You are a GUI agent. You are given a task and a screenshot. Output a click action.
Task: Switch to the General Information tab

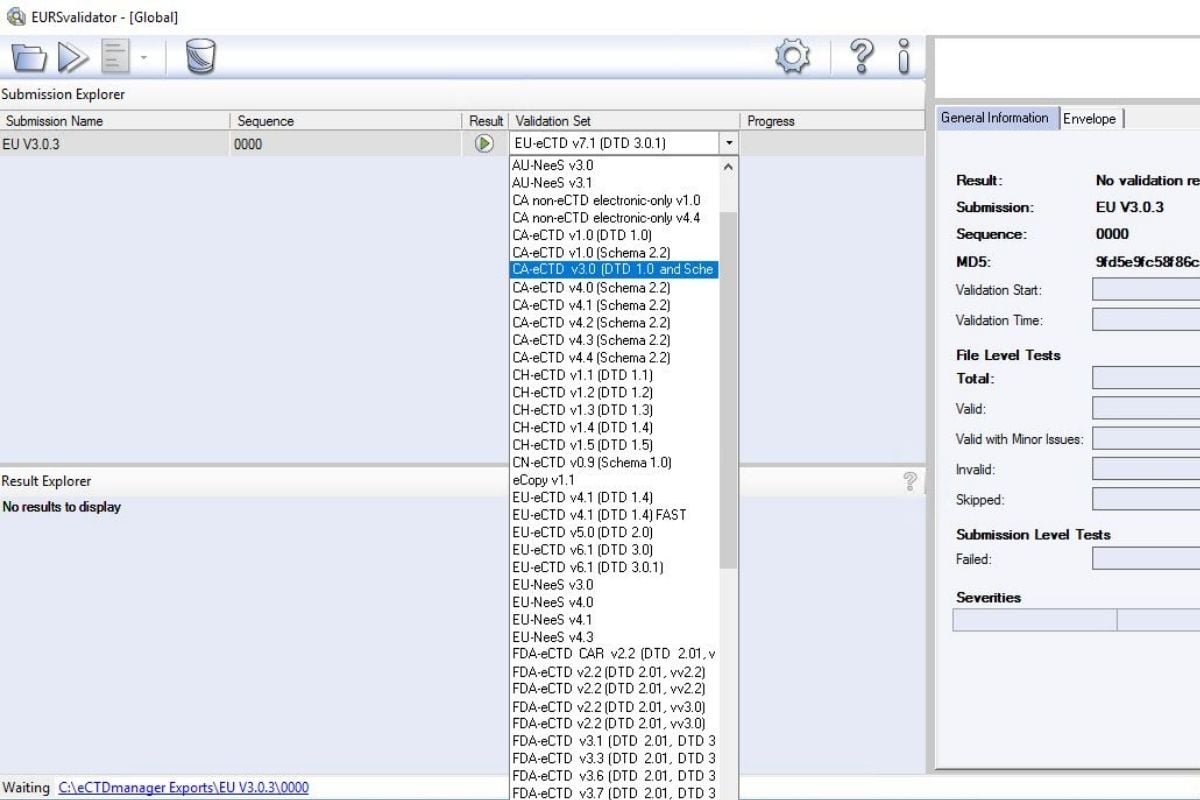[994, 118]
